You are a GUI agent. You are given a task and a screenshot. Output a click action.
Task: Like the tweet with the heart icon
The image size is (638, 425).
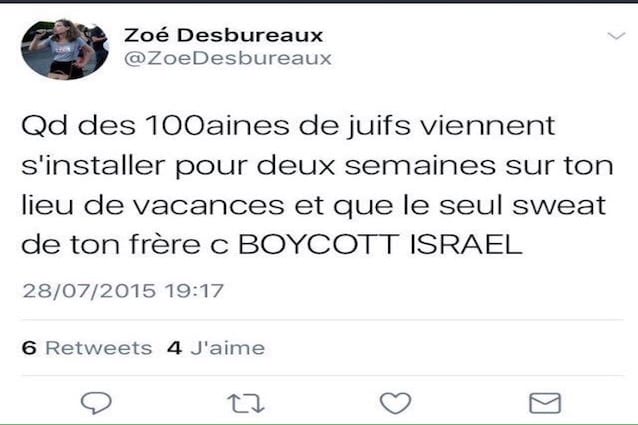pyautogui.click(x=395, y=403)
